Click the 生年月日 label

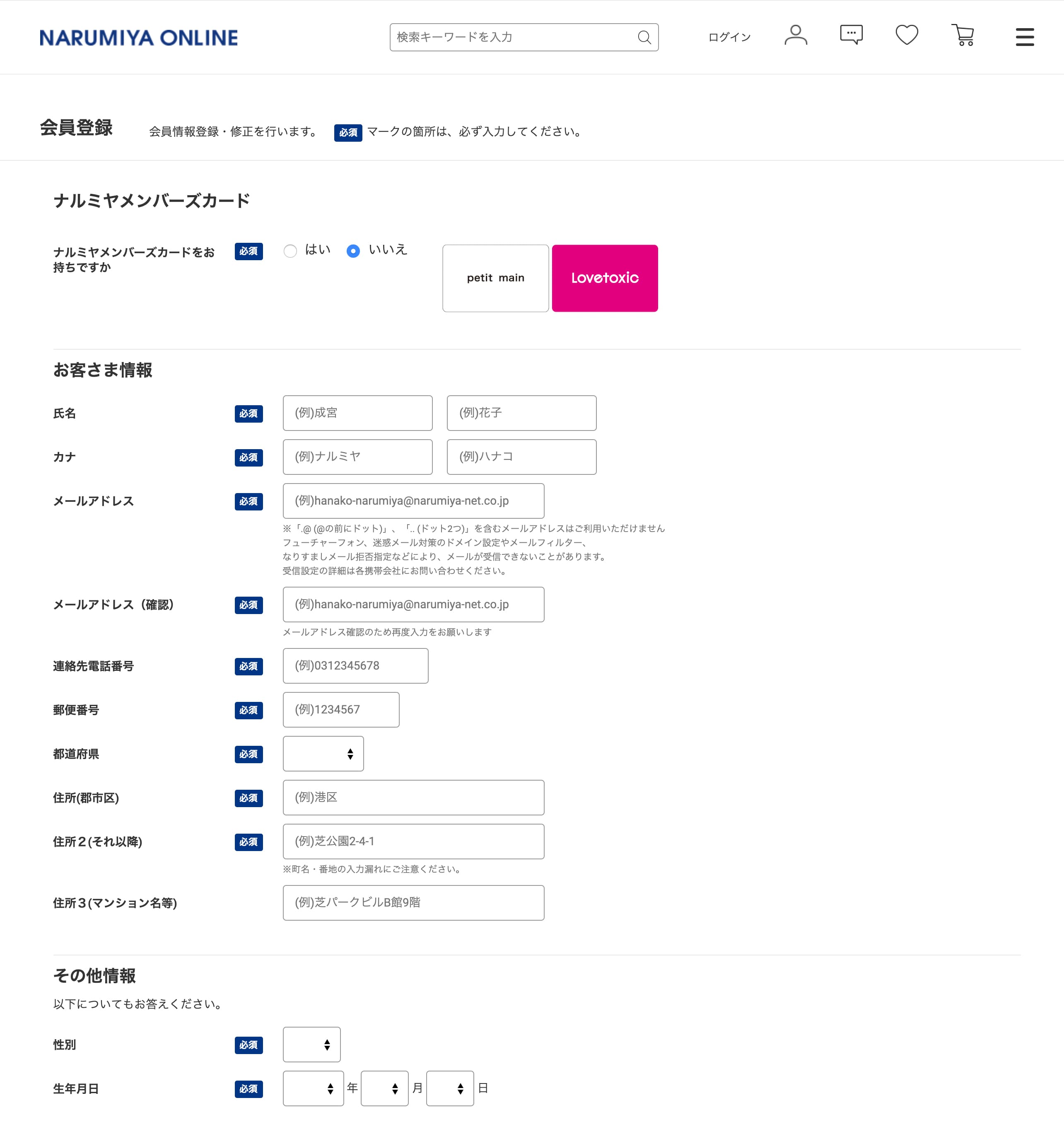(x=76, y=1088)
